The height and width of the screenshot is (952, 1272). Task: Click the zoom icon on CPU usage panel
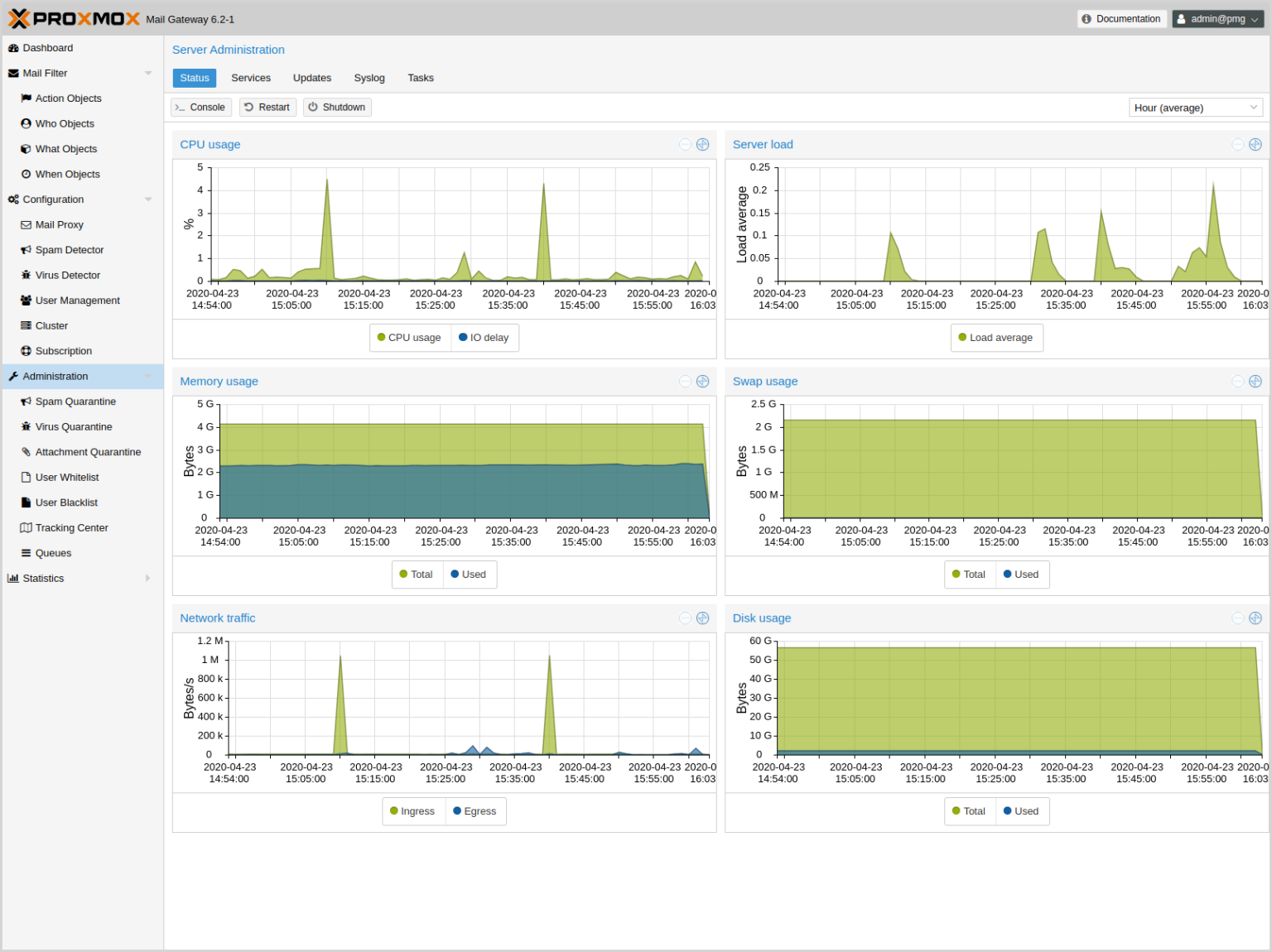702,145
